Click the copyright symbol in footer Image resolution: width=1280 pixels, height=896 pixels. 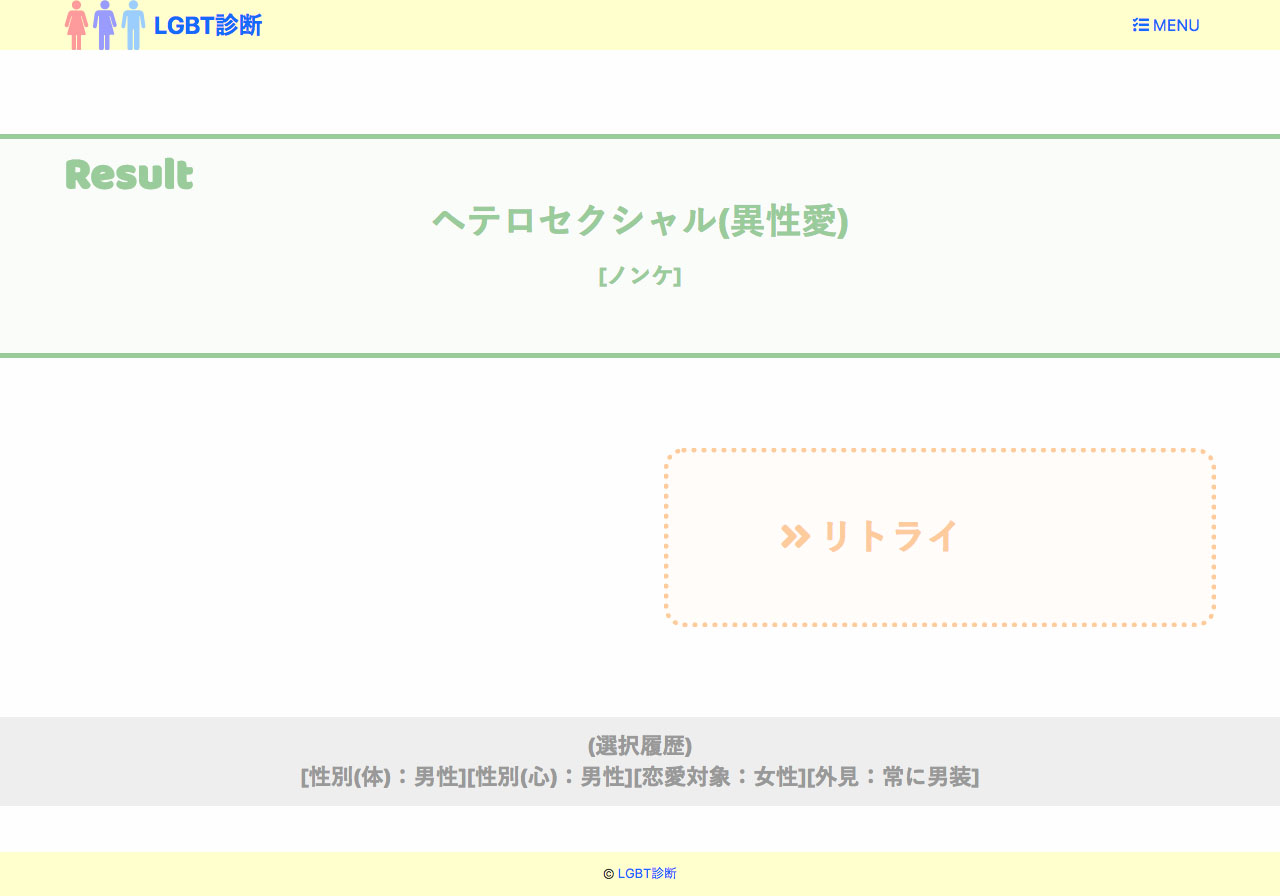pyautogui.click(x=608, y=874)
